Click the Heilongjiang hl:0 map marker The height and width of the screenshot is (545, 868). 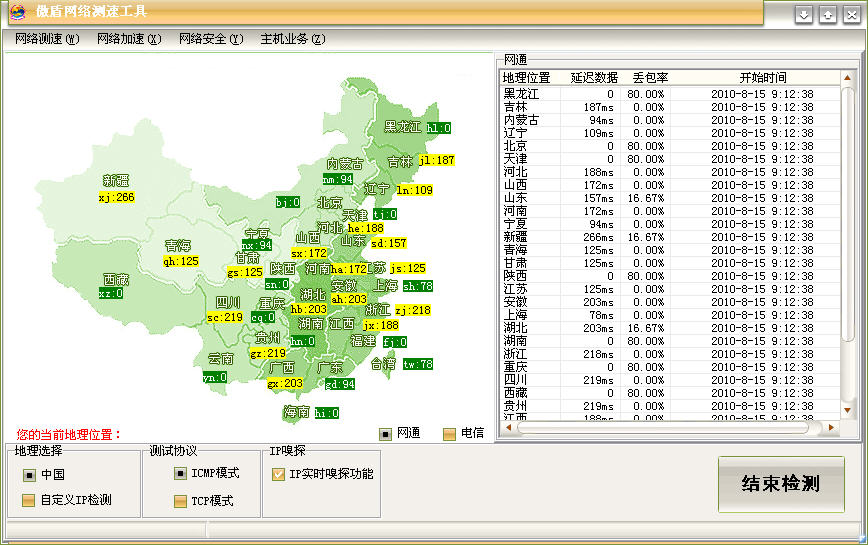(438, 128)
